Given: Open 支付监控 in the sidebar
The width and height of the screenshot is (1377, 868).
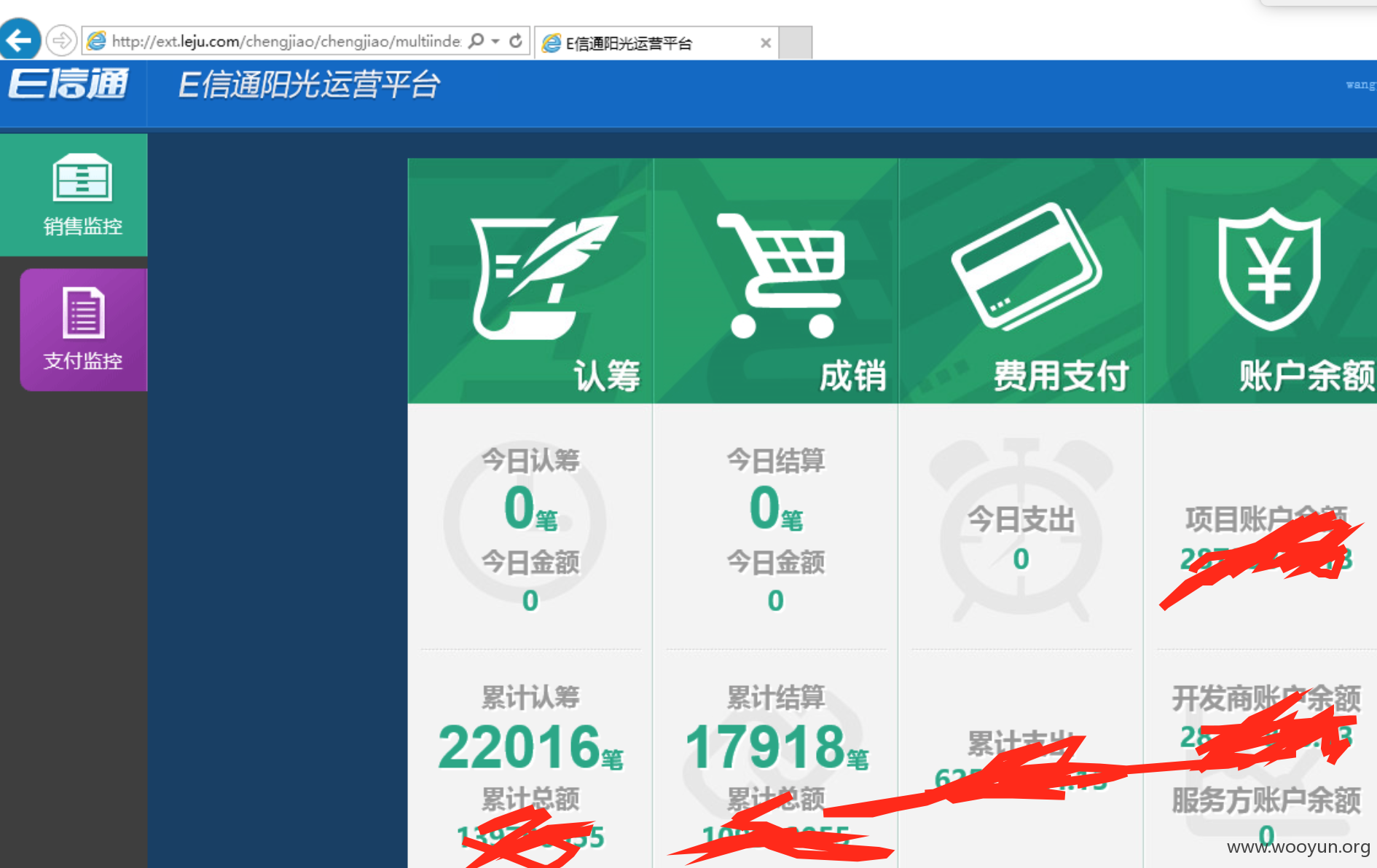Looking at the screenshot, I should tap(83, 329).
